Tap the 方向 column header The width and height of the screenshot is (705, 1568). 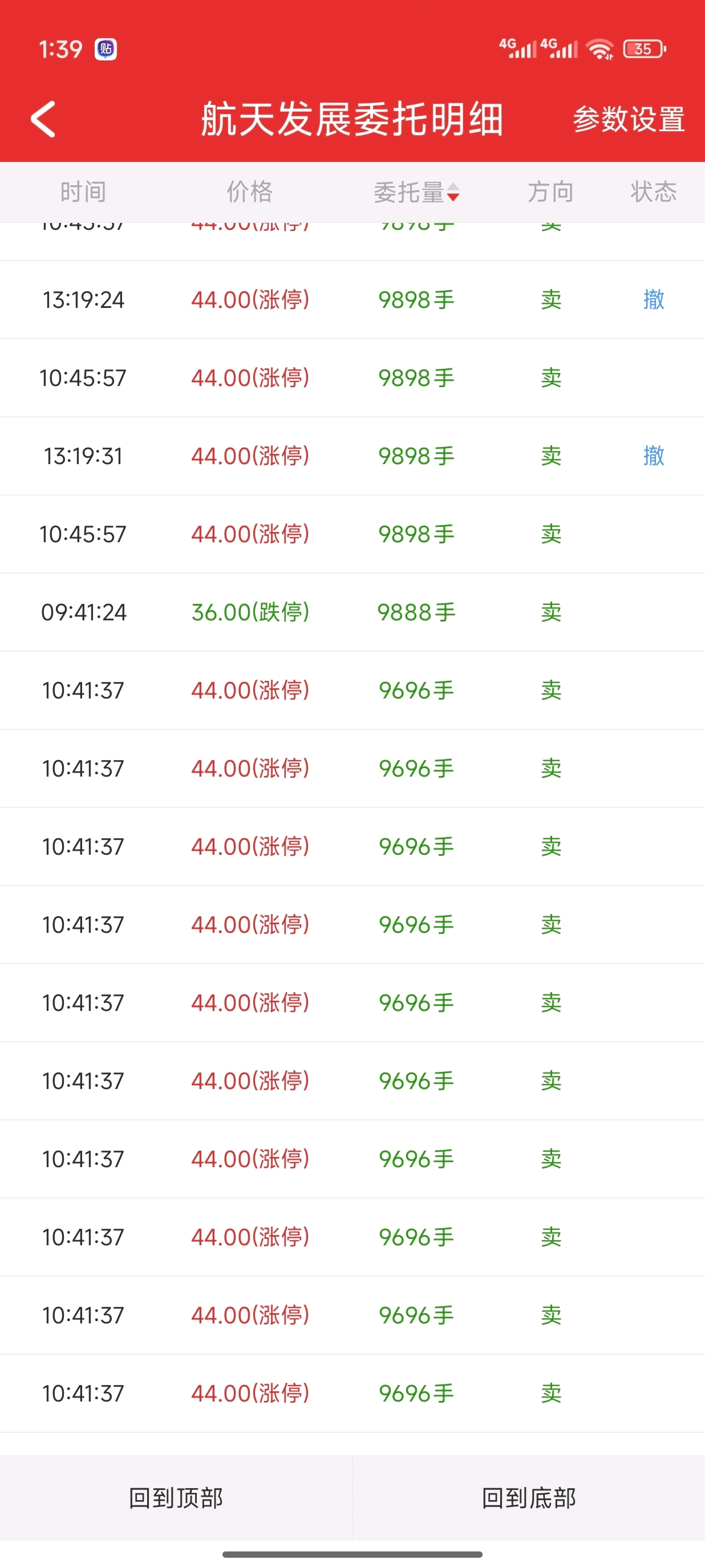tap(550, 192)
